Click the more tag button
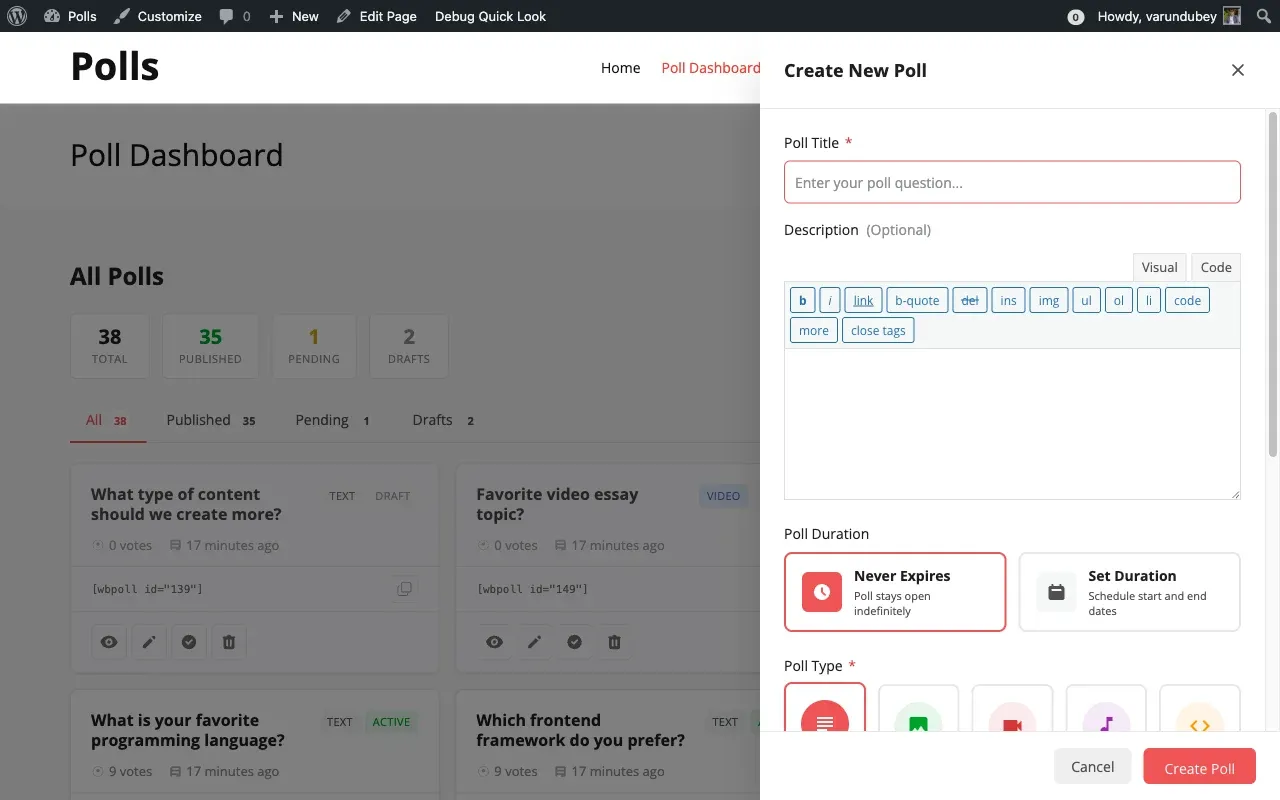The image size is (1280, 800). coord(814,330)
